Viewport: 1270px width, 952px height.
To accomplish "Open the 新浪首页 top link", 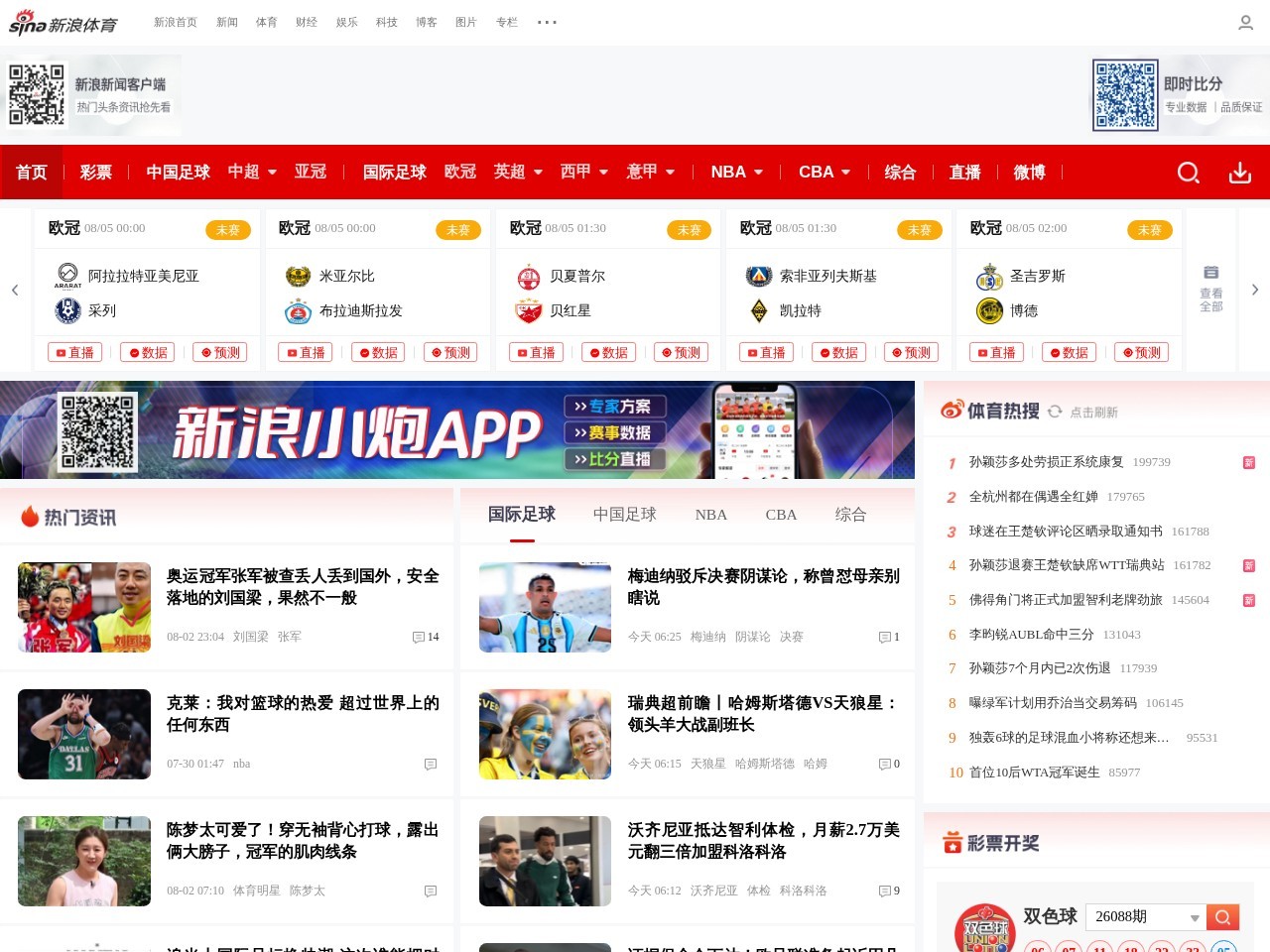I will click(176, 22).
